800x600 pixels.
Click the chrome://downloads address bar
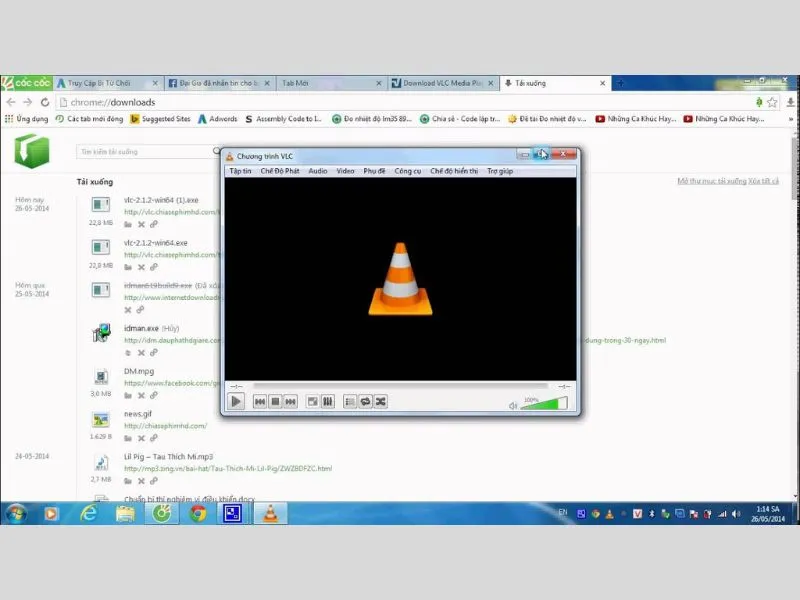click(x=403, y=102)
